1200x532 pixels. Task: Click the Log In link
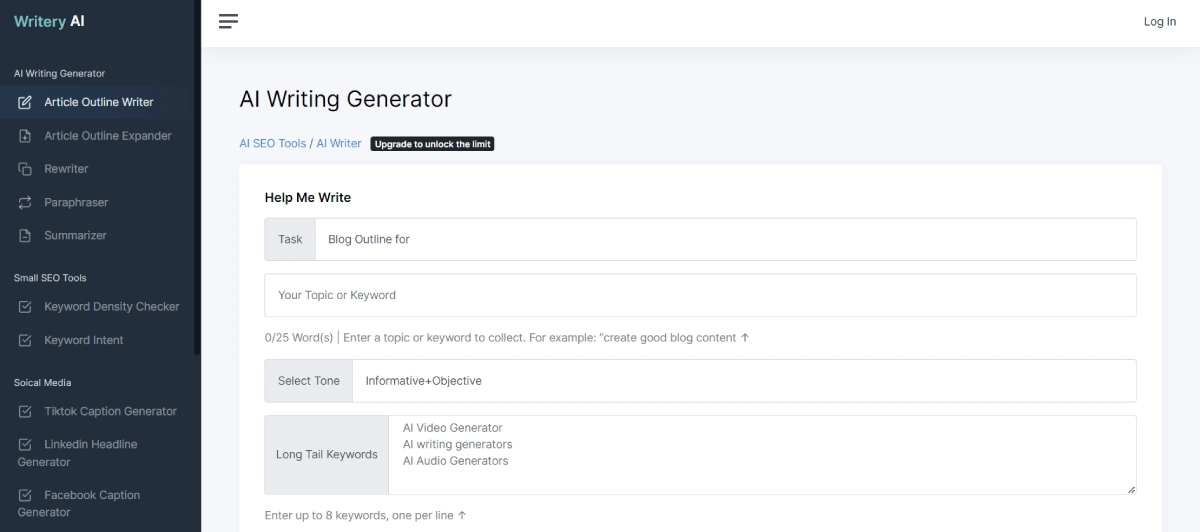click(x=1159, y=22)
